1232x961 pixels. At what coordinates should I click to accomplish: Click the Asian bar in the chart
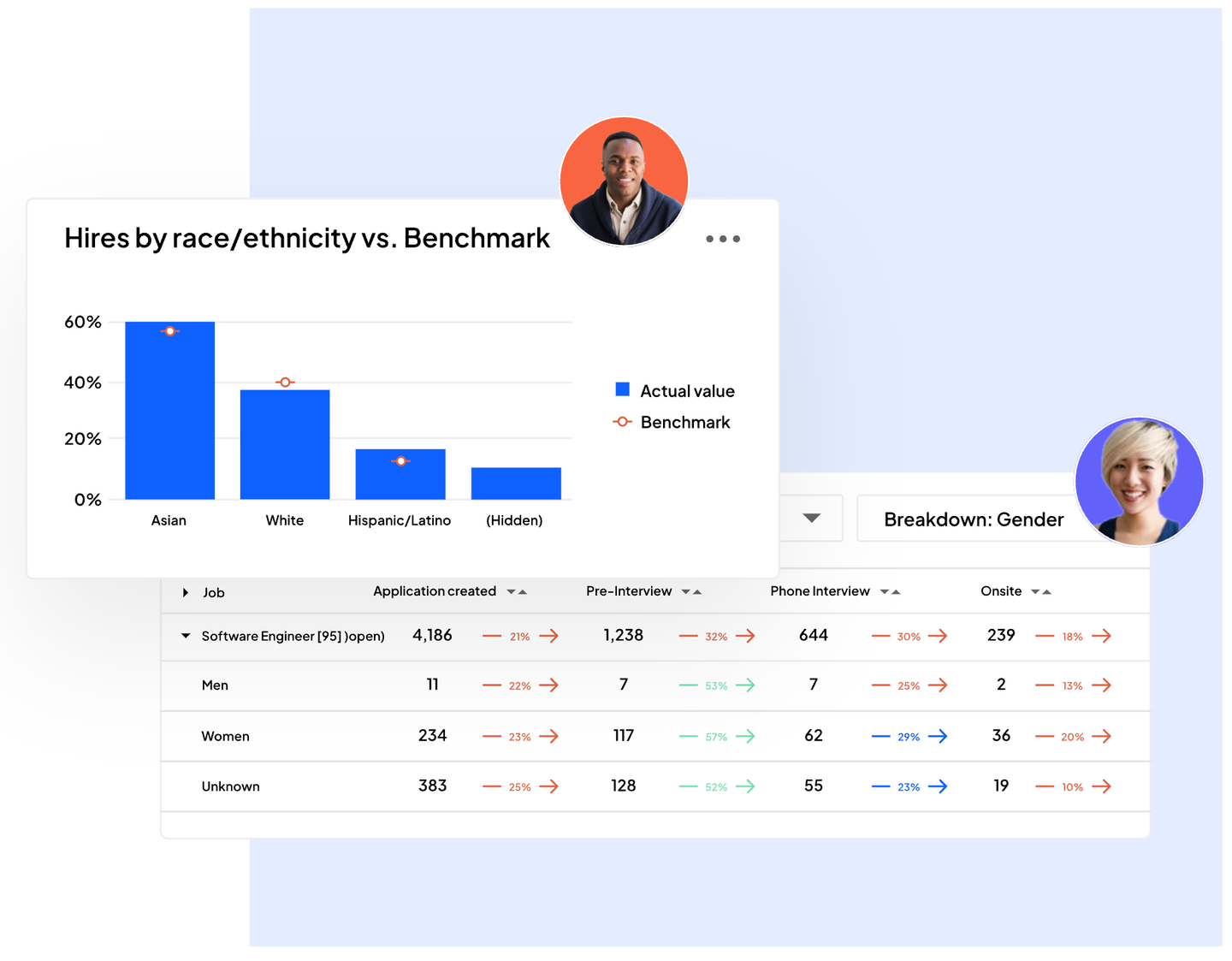170,411
